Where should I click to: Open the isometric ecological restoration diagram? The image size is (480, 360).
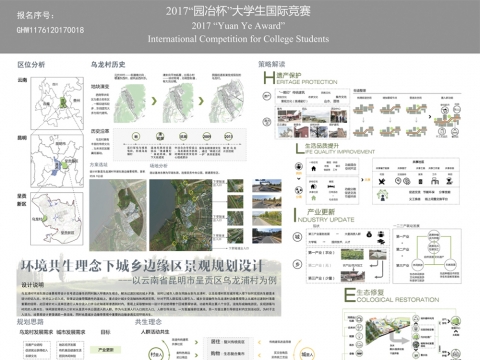click(387, 330)
